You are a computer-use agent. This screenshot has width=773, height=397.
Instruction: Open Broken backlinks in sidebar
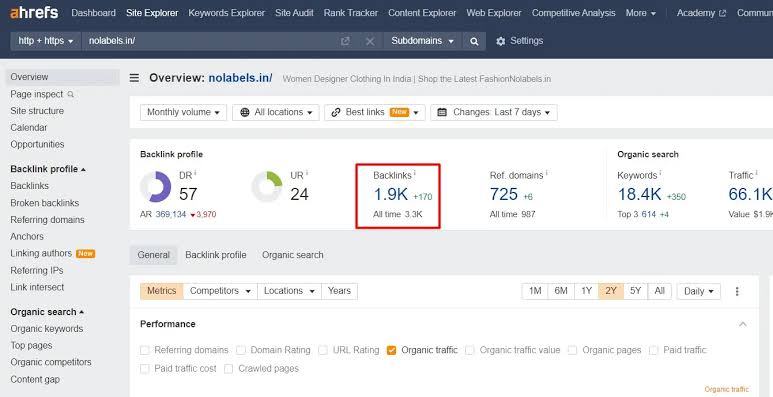[45, 203]
